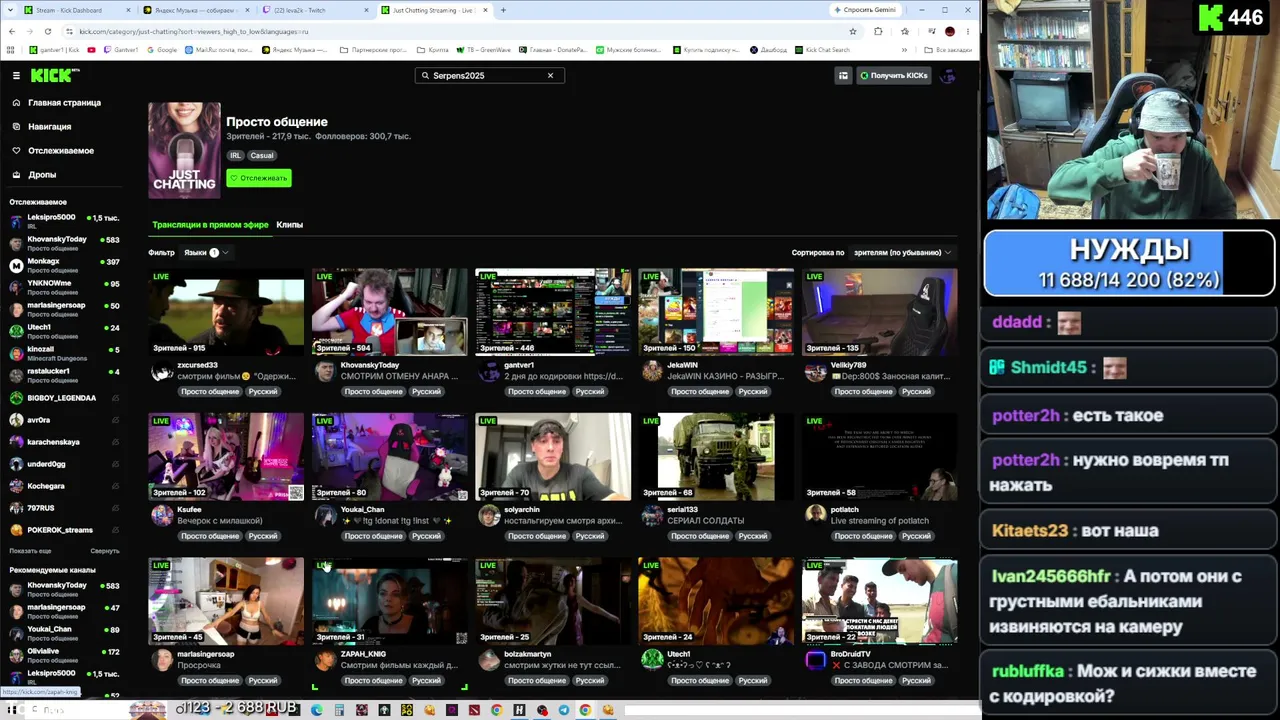
Task: Open Chrome tab search dropdown arrow
Action: point(11,10)
